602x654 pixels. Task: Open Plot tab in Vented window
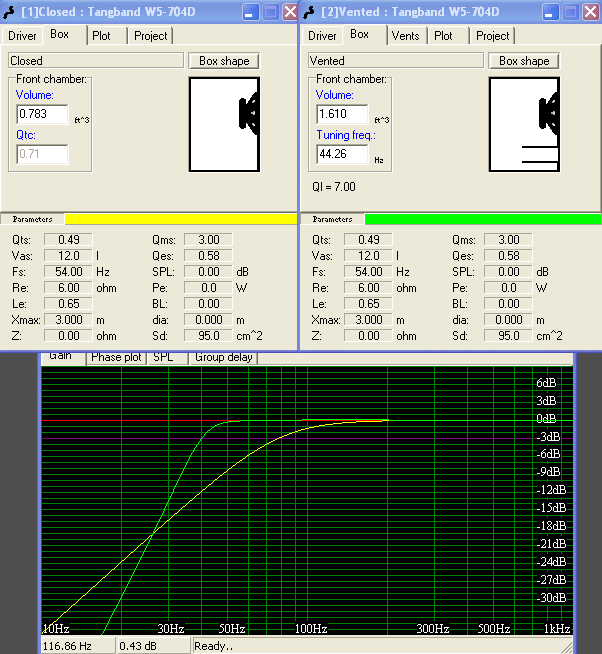pos(443,36)
